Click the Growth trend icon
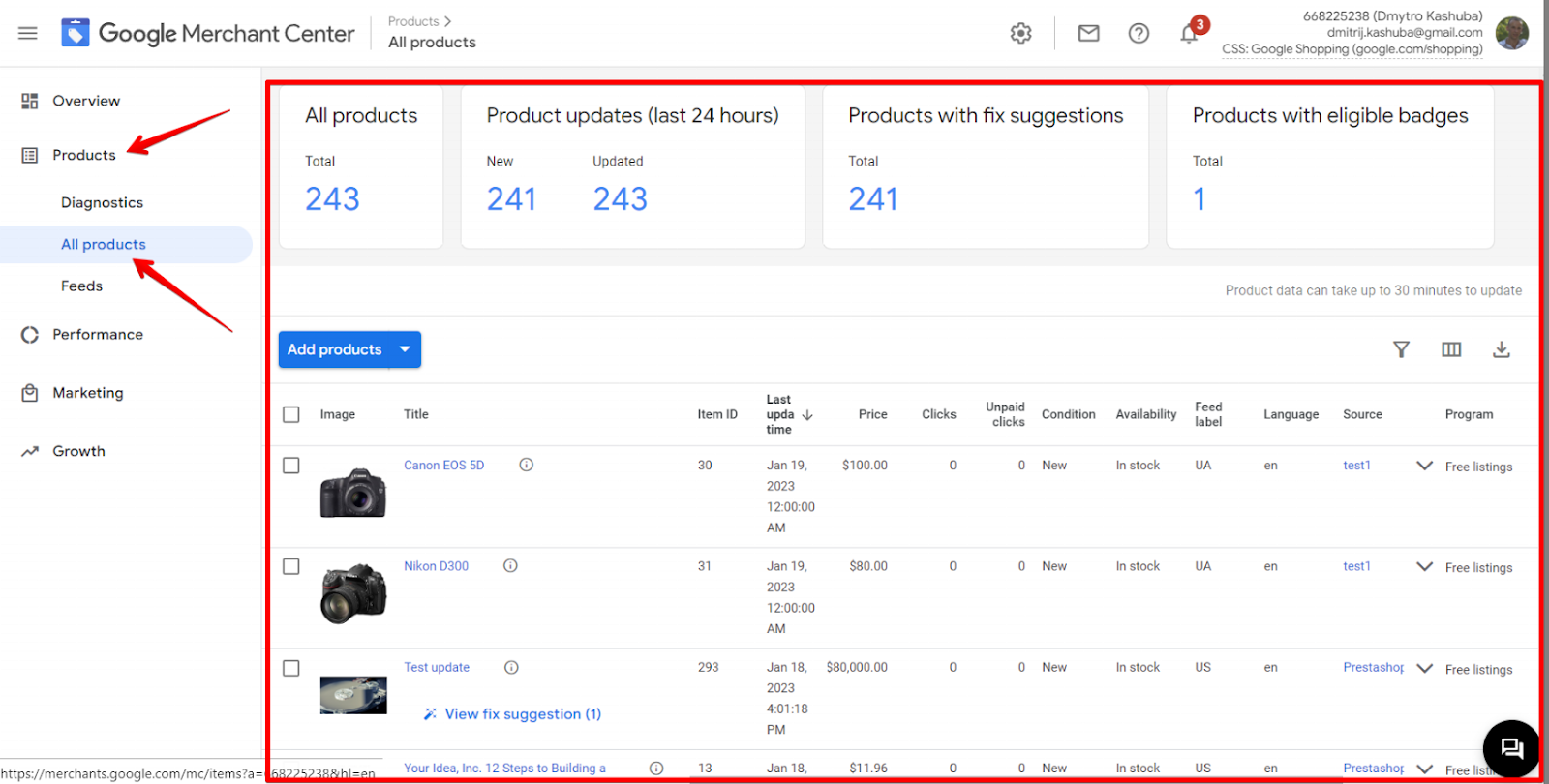This screenshot has height=784, width=1549. click(x=30, y=451)
